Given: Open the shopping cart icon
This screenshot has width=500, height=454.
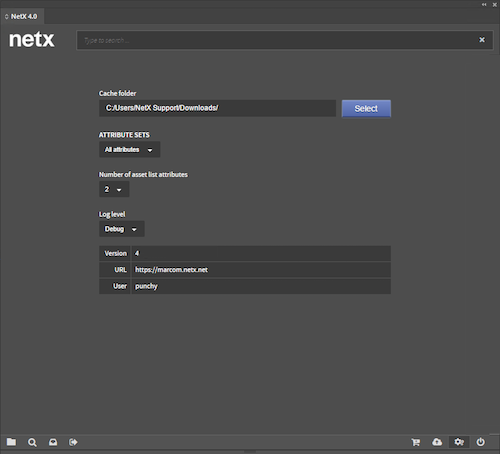Looking at the screenshot, I should tap(416, 442).
